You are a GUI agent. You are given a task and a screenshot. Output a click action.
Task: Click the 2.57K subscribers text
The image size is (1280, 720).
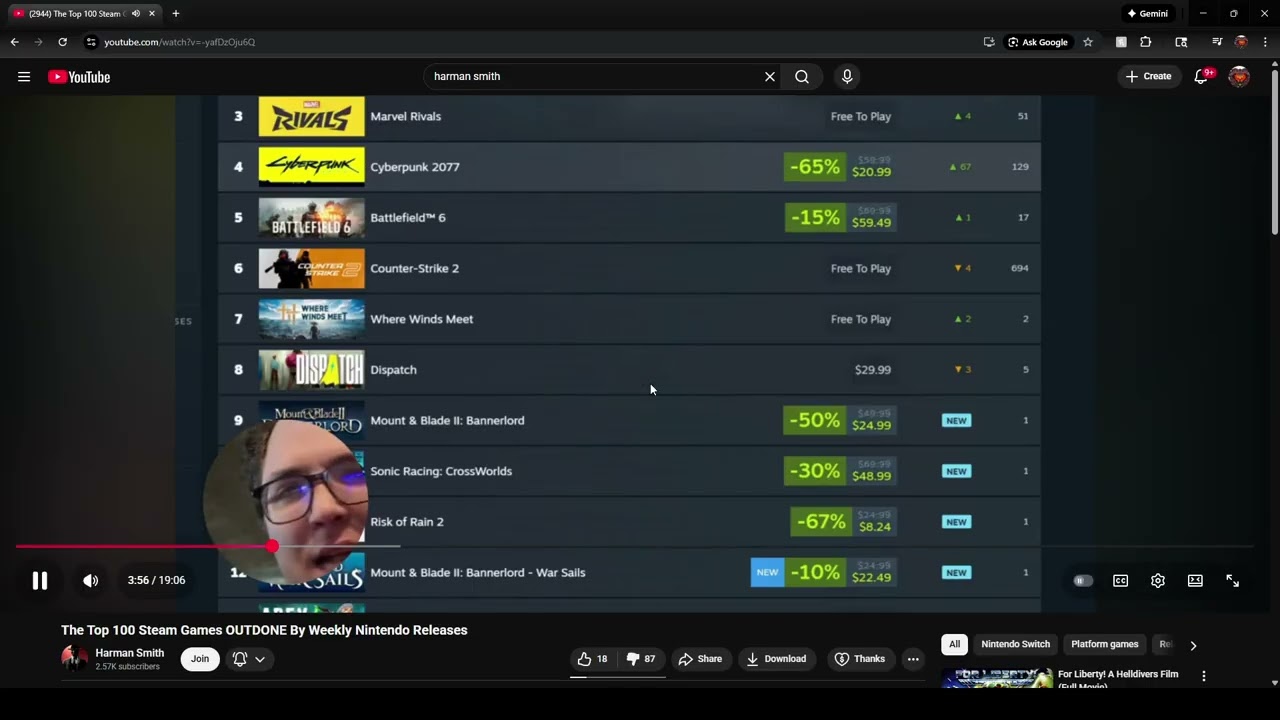click(127, 667)
